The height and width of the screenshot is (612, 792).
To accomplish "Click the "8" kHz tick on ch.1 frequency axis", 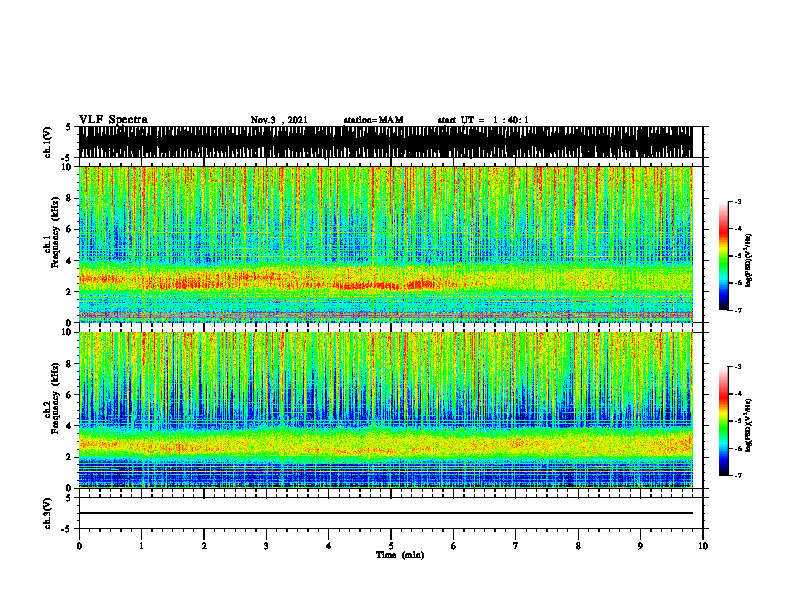I will tap(70, 198).
